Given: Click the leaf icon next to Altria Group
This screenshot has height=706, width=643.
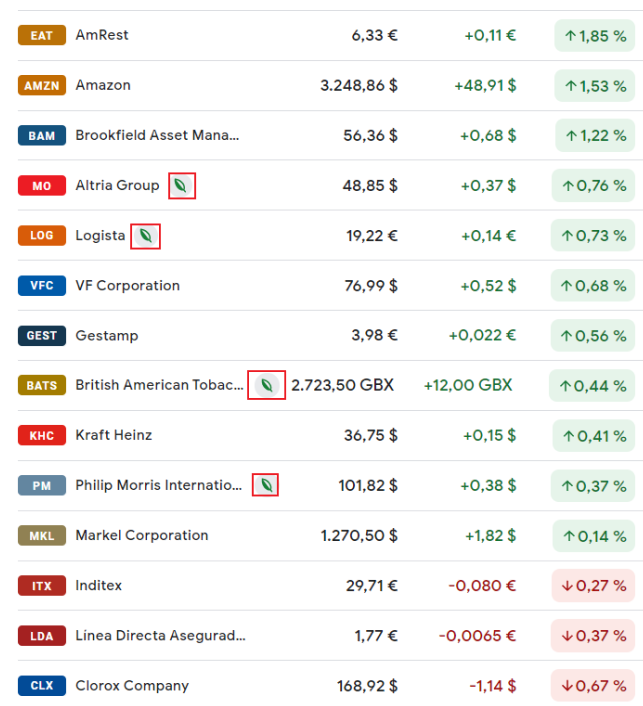Looking at the screenshot, I should 181,185.
